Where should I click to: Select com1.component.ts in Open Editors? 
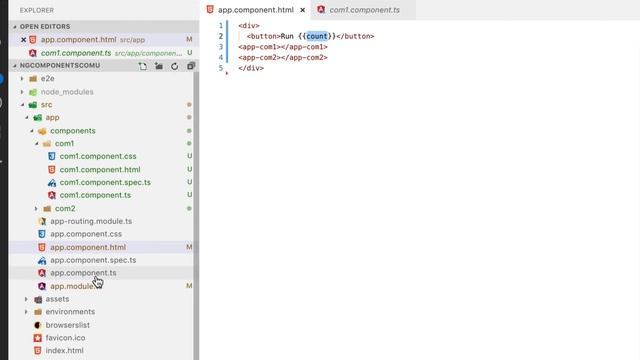pos(76,53)
